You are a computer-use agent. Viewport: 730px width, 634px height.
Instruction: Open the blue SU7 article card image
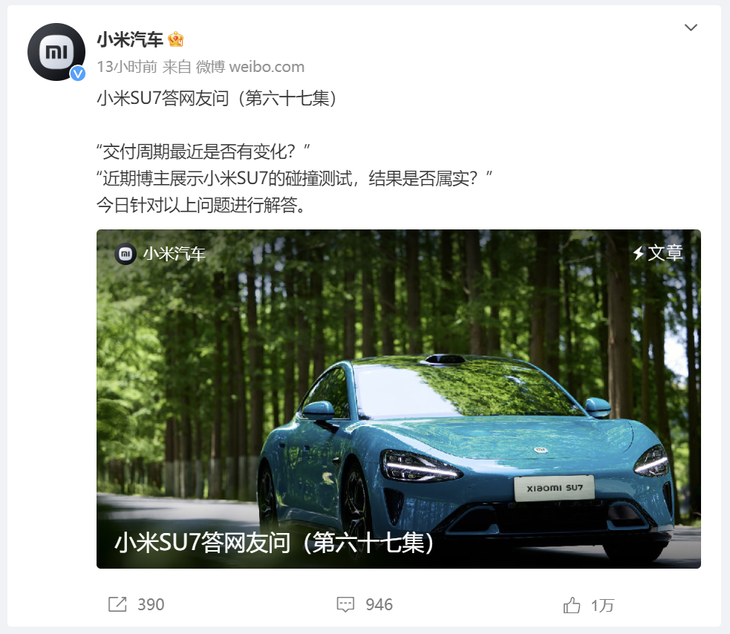399,399
